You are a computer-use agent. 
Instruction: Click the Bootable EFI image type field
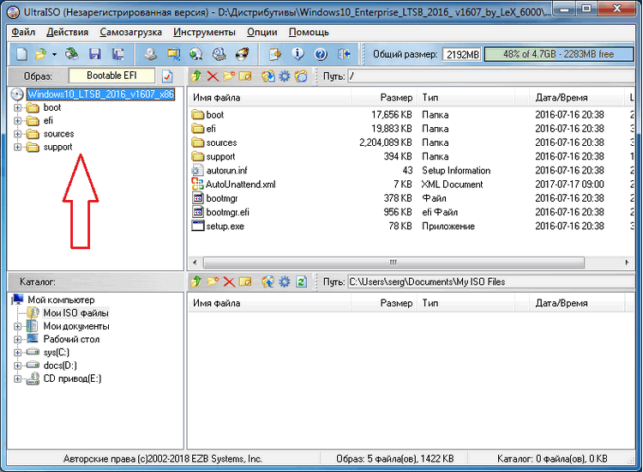click(x=112, y=75)
